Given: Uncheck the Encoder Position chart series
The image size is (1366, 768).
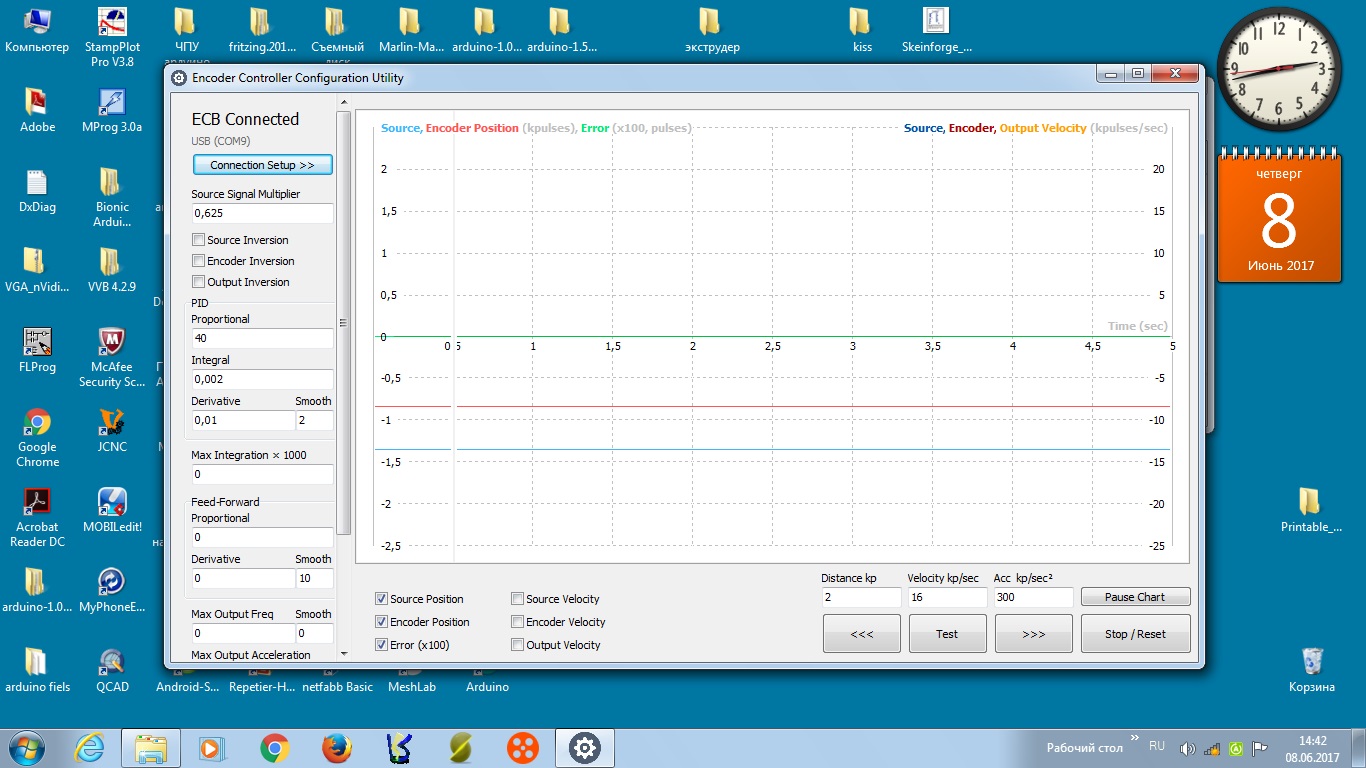Looking at the screenshot, I should click(381, 622).
